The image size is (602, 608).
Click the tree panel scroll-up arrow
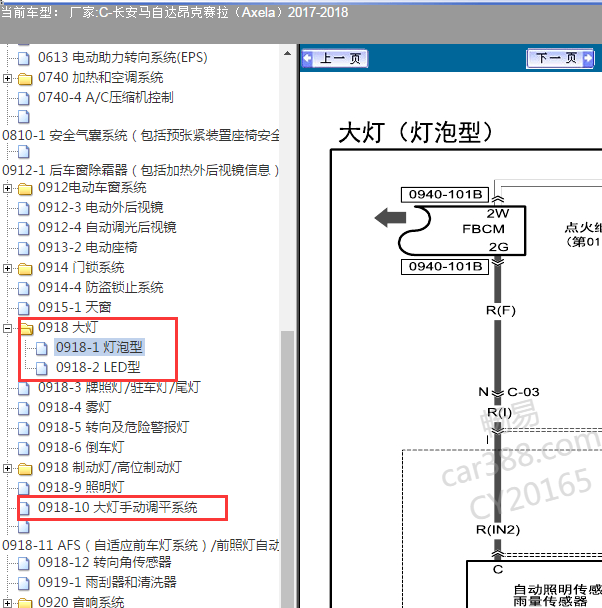[x=287, y=54]
